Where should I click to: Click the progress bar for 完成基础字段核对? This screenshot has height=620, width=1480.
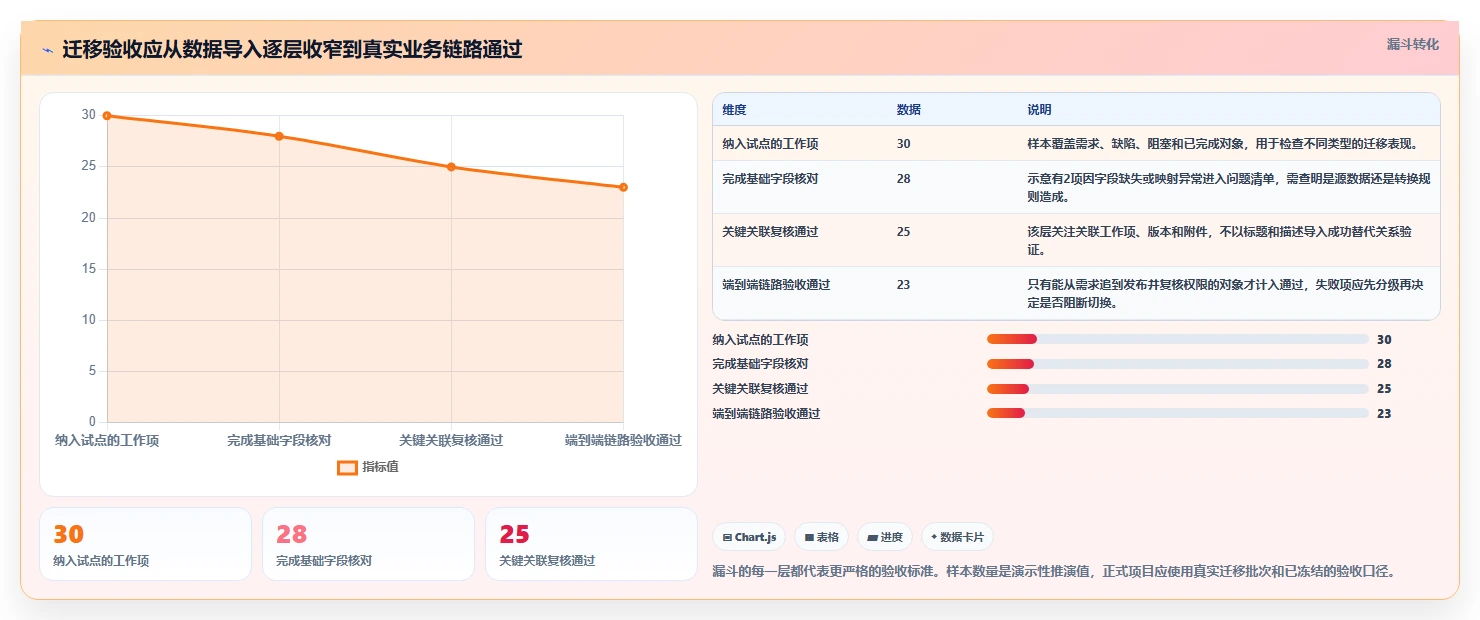tap(1177, 364)
